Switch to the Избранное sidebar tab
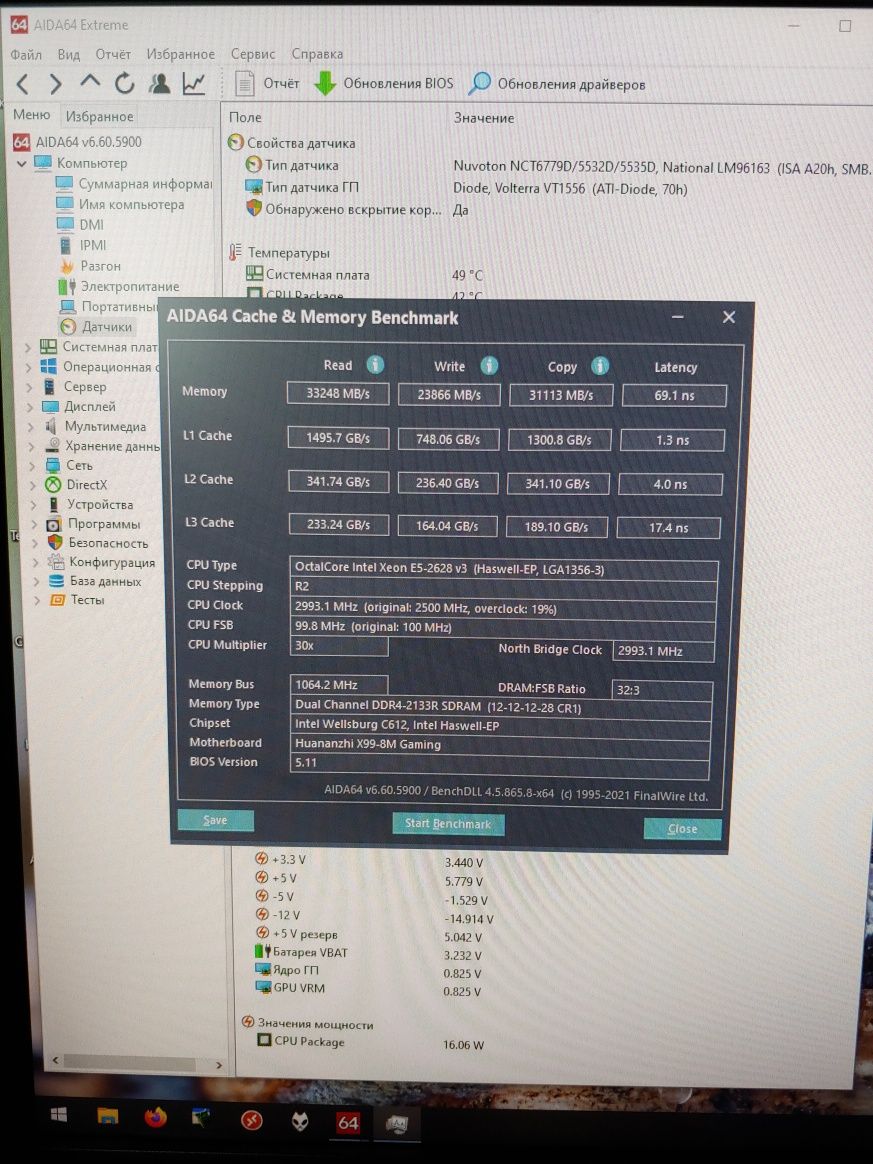This screenshot has width=873, height=1164. [99, 117]
